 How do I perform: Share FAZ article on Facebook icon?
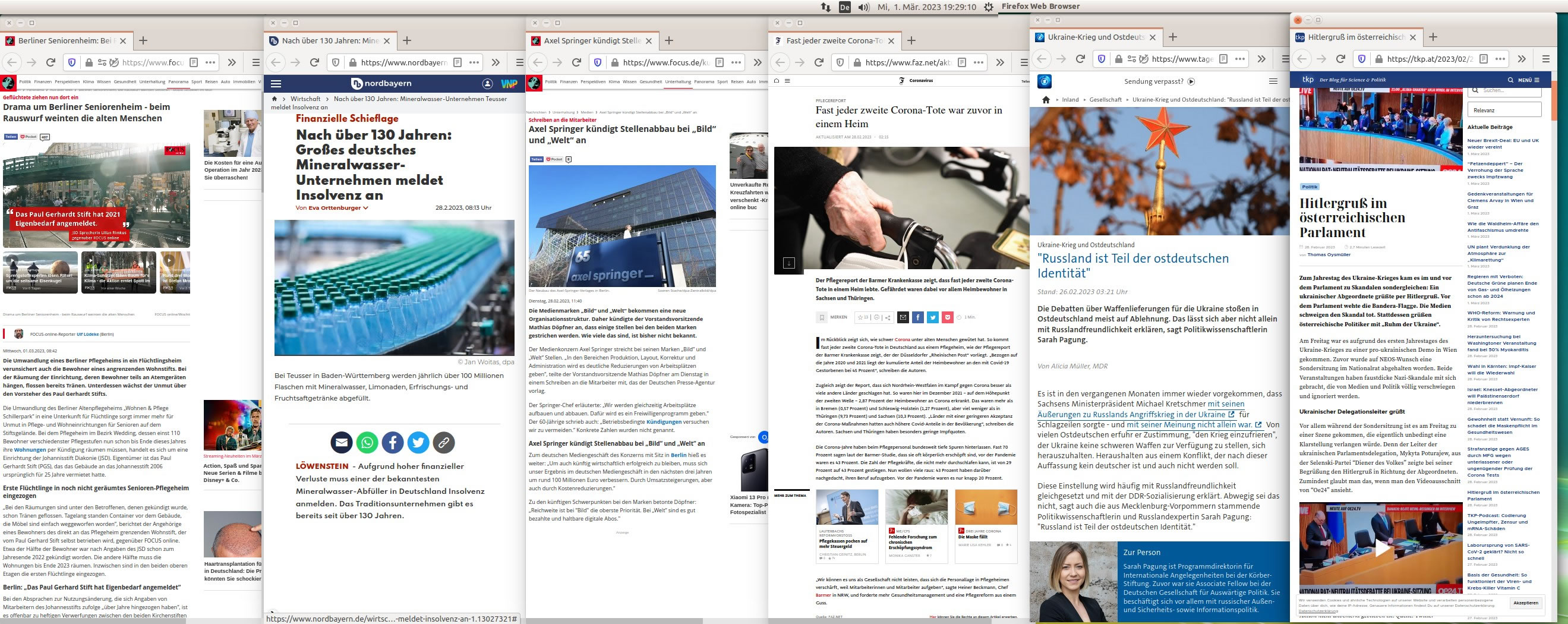tap(918, 317)
